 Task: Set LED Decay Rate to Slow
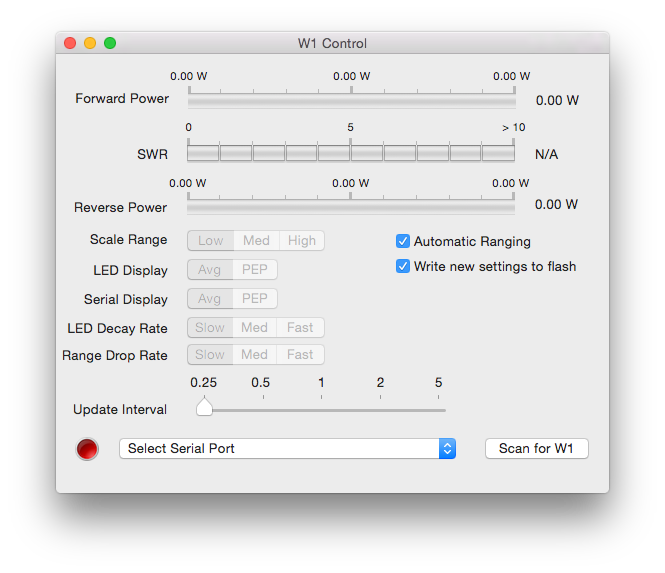tap(210, 327)
